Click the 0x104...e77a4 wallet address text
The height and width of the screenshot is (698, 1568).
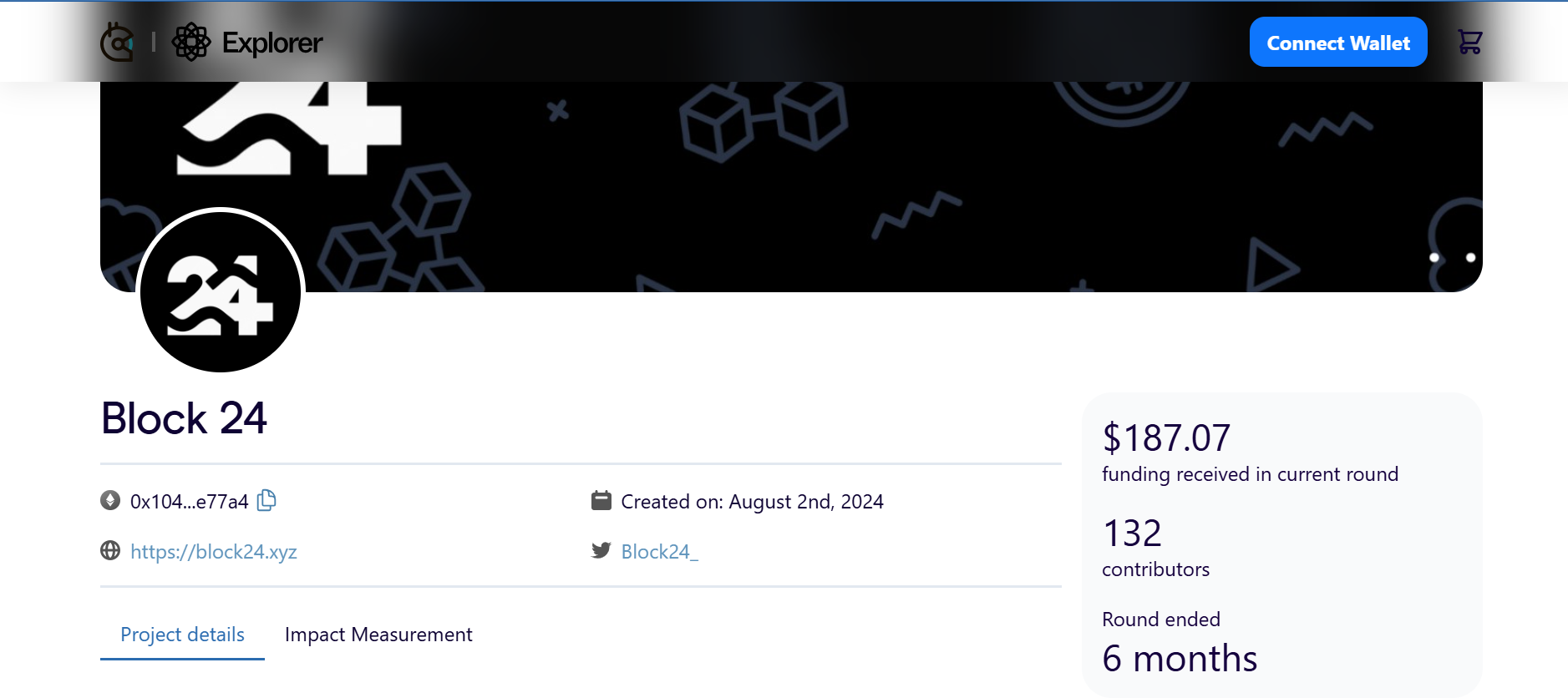(190, 502)
